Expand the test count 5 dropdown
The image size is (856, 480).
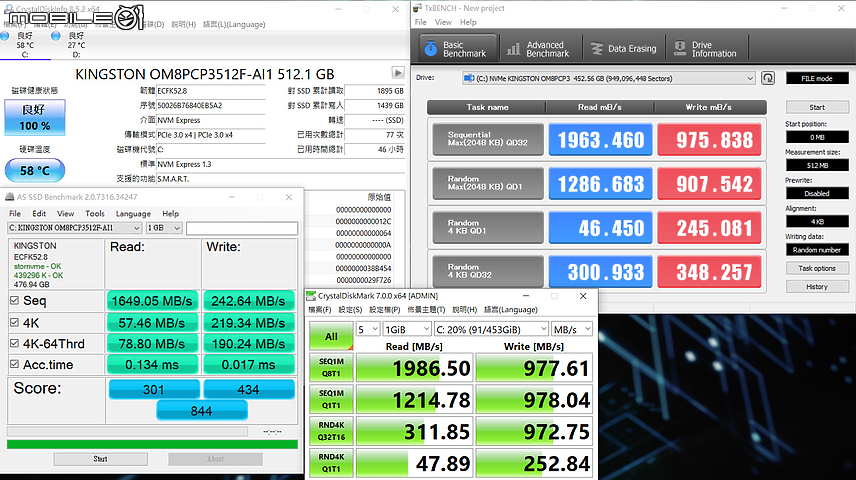pos(375,329)
